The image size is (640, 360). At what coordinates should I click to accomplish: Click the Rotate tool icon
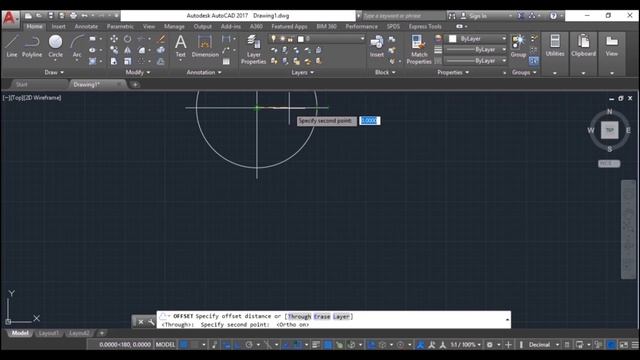click(127, 39)
